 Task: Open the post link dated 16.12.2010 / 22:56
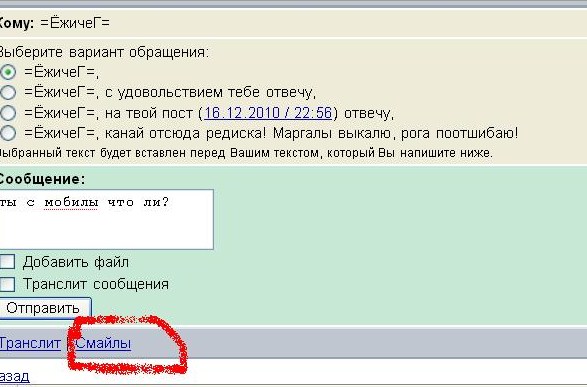pyautogui.click(x=268, y=113)
